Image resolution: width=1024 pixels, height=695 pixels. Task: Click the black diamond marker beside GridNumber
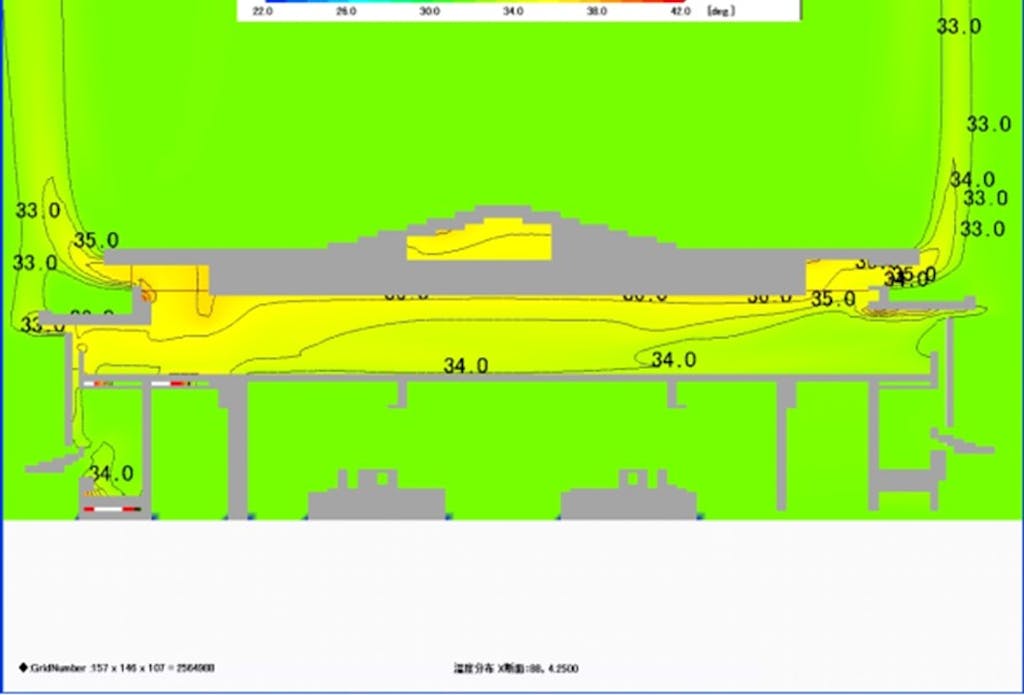[x=22, y=667]
